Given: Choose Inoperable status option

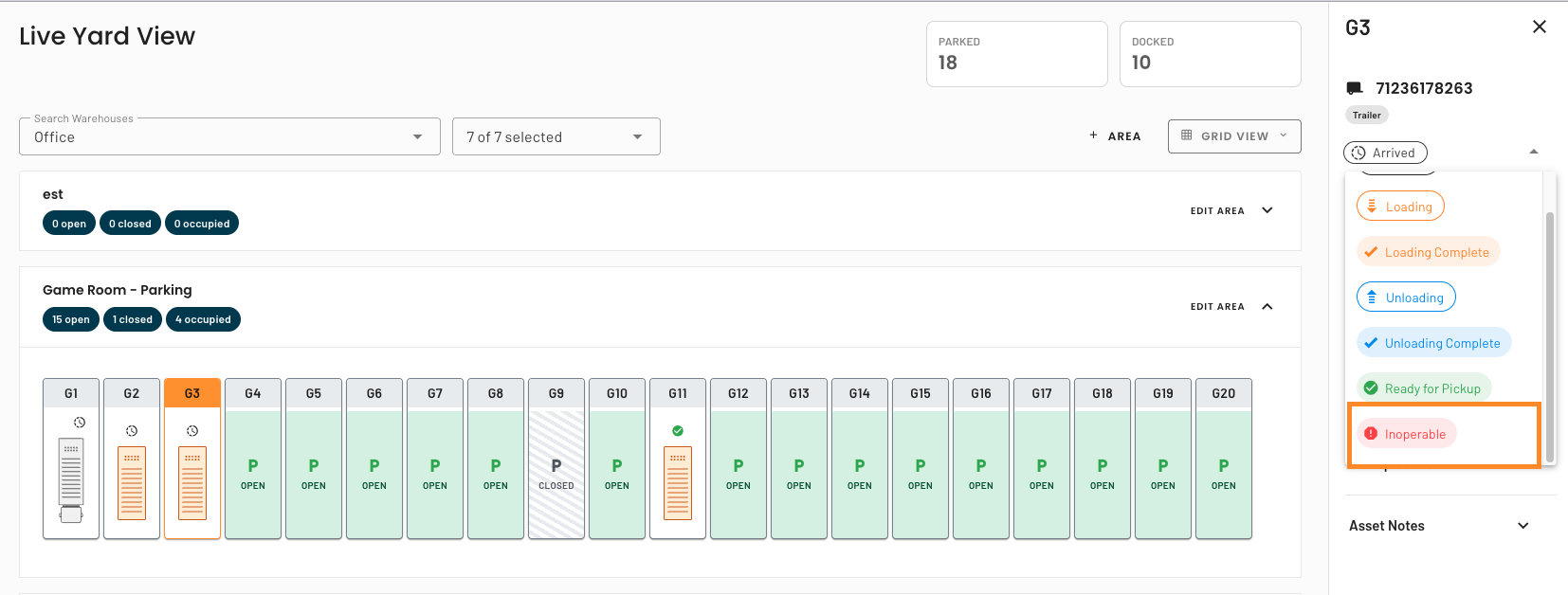Looking at the screenshot, I should click(1407, 434).
